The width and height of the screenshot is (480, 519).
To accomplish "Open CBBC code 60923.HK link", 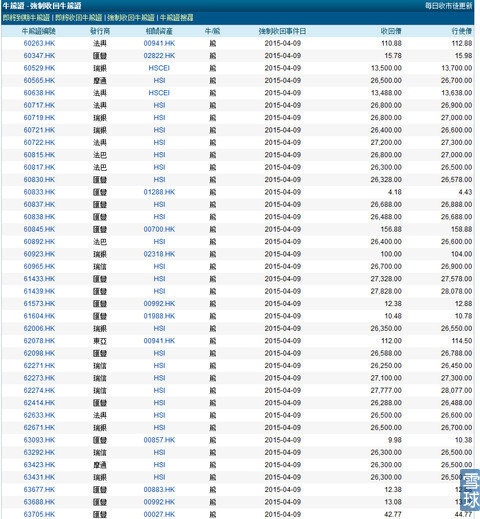I will coord(39,254).
